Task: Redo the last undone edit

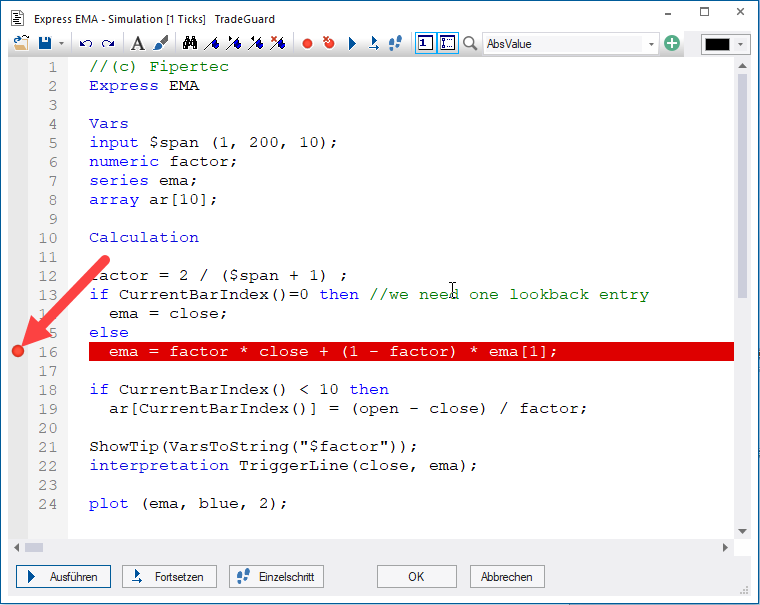Action: (107, 44)
